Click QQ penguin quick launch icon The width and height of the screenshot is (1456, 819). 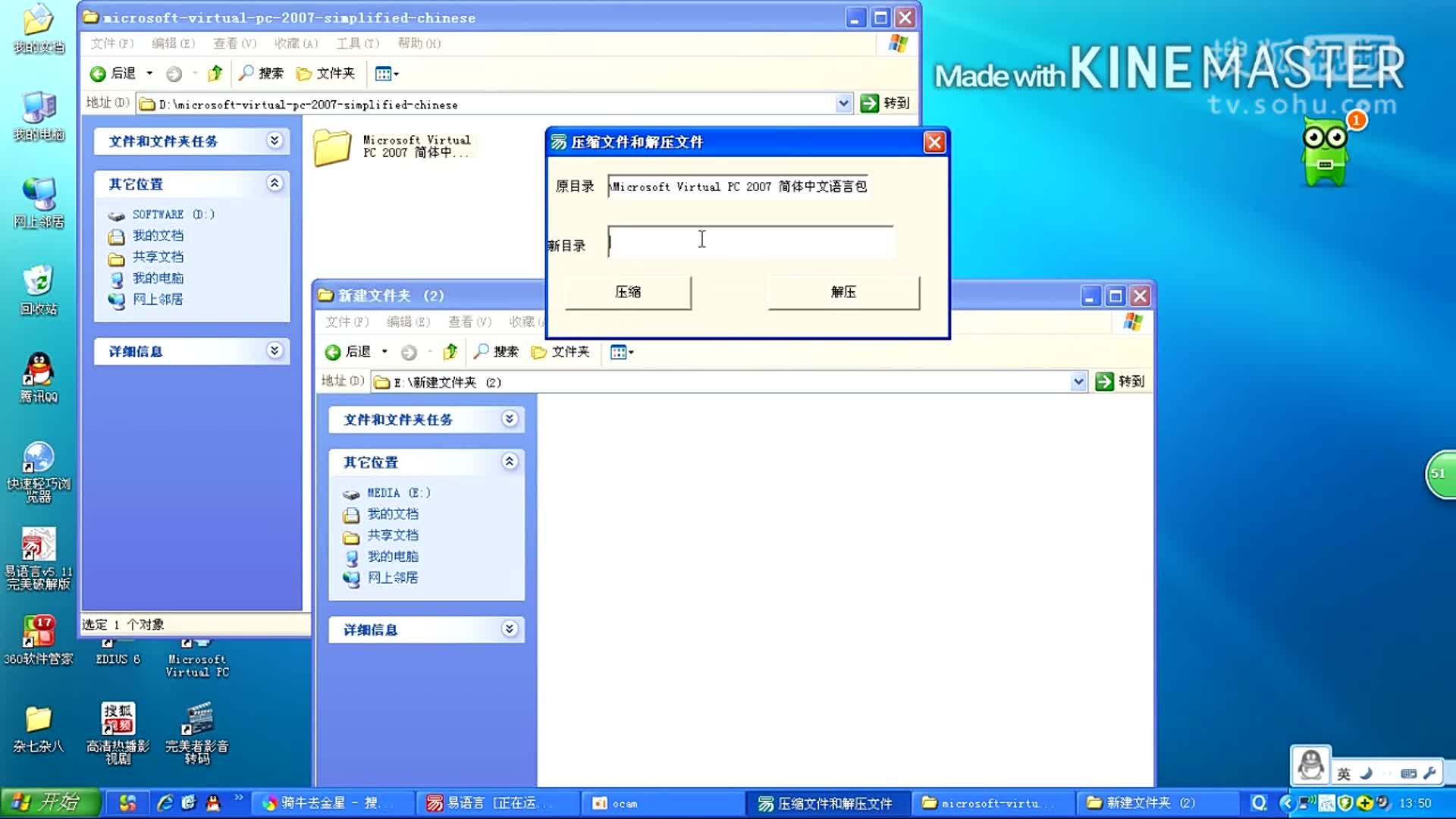point(213,802)
